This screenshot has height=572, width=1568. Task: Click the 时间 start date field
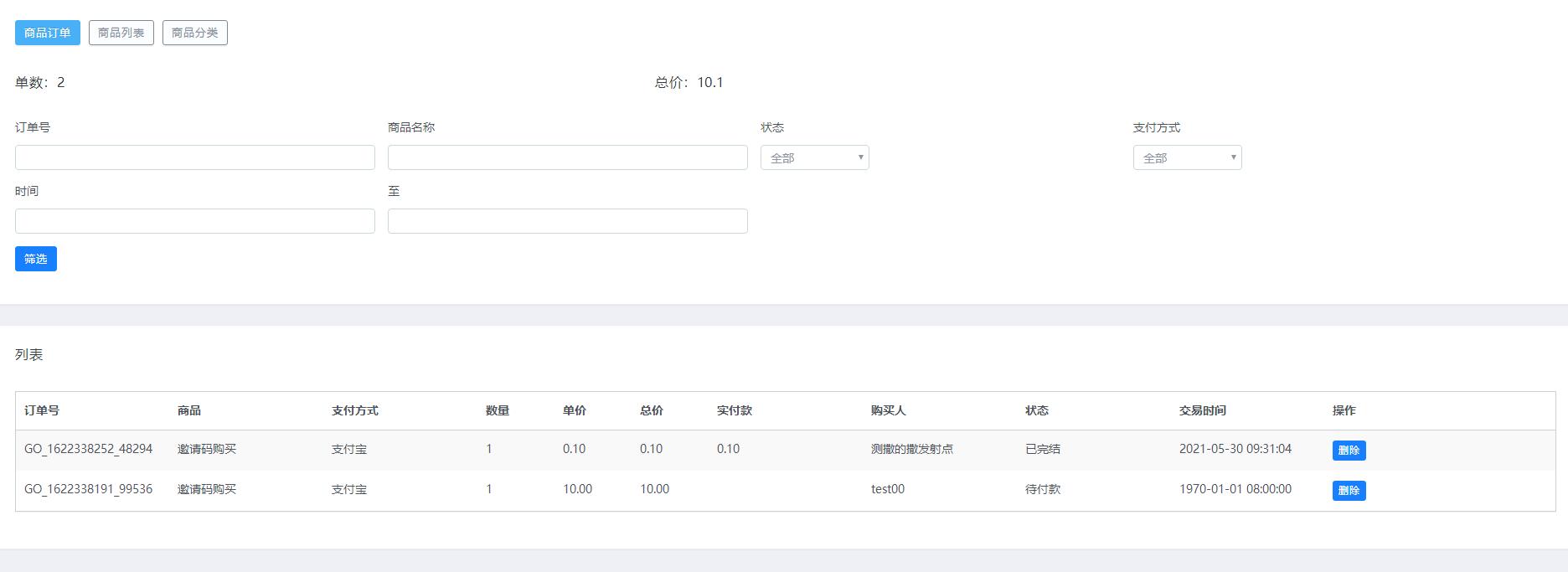pos(195,221)
